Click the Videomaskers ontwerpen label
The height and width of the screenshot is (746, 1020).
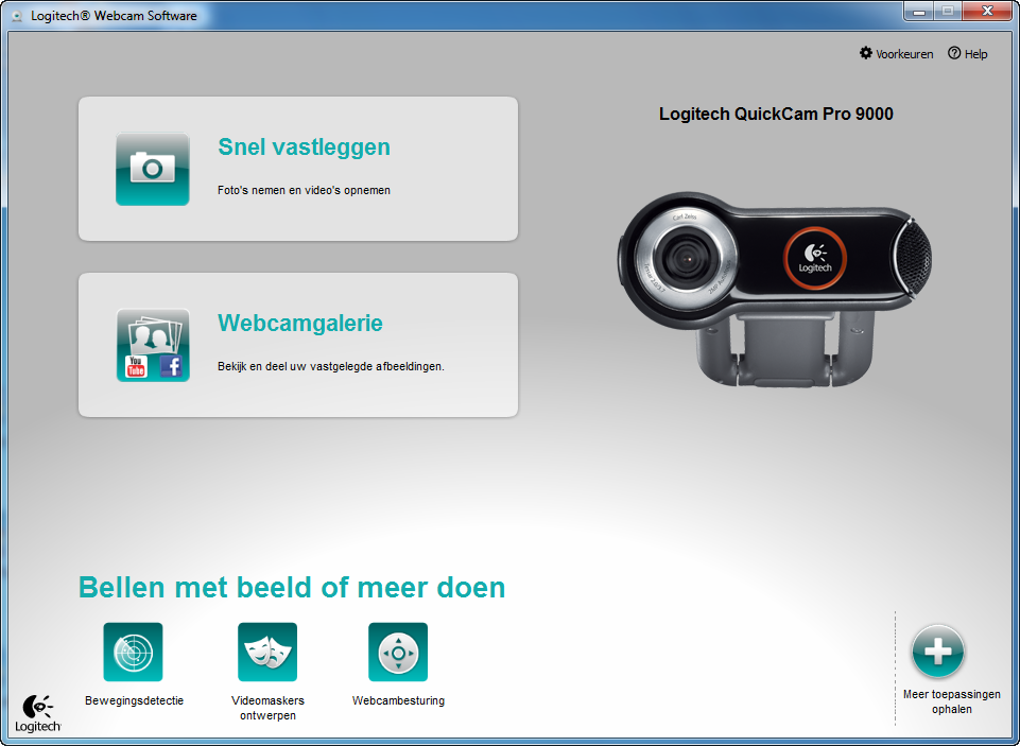click(267, 708)
